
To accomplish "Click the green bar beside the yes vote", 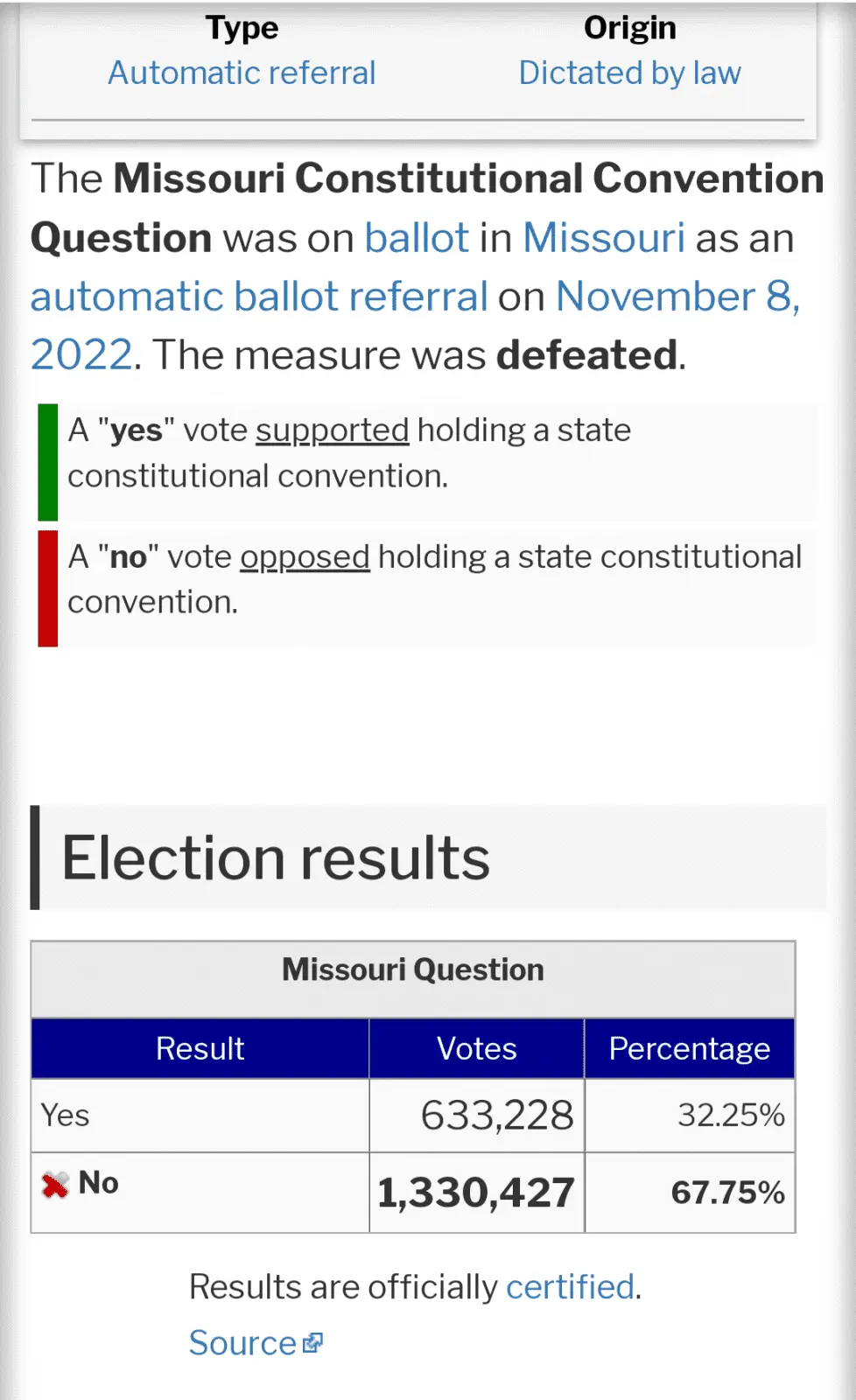I will point(48,462).
